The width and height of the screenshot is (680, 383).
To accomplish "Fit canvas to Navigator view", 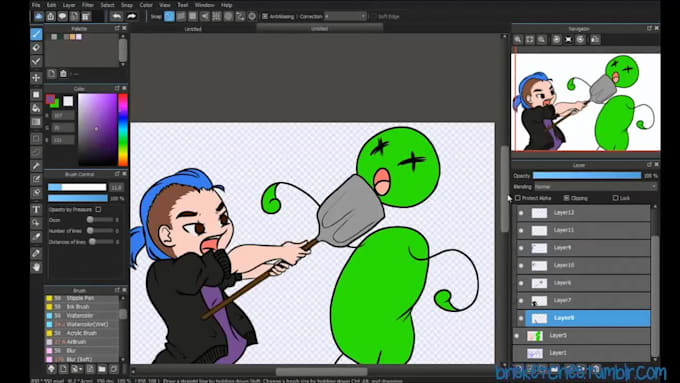I will tap(530, 39).
